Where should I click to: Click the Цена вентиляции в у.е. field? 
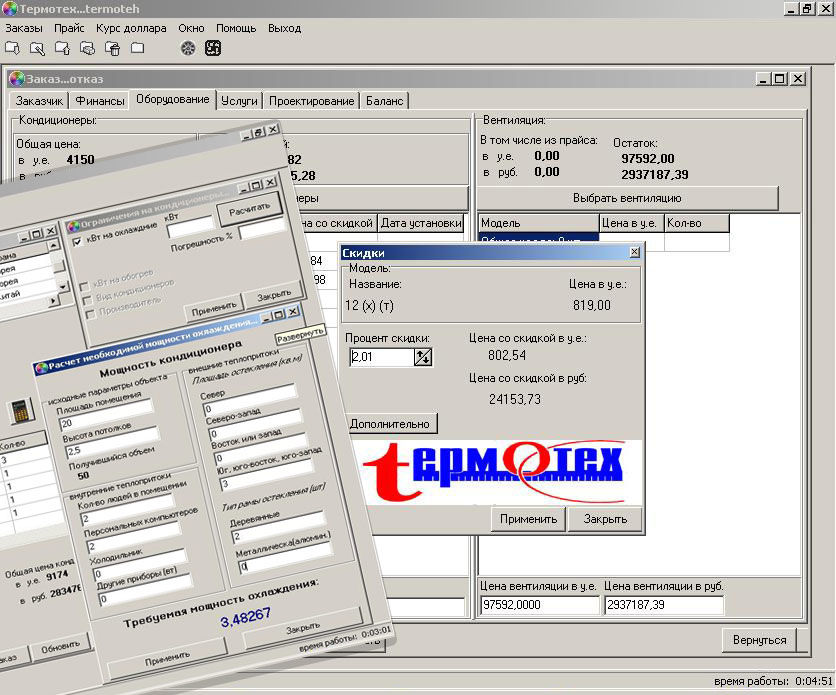540,605
